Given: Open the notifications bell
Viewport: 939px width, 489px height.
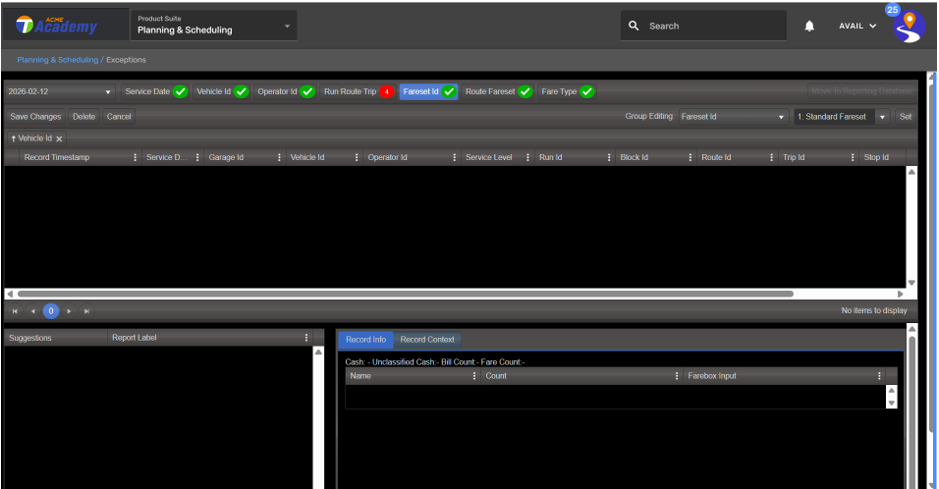Looking at the screenshot, I should (809, 26).
